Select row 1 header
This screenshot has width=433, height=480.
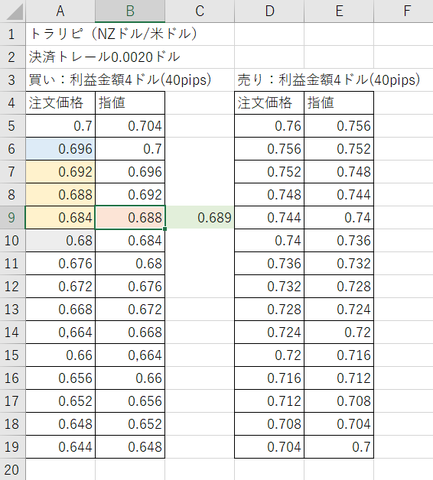coord(13,34)
